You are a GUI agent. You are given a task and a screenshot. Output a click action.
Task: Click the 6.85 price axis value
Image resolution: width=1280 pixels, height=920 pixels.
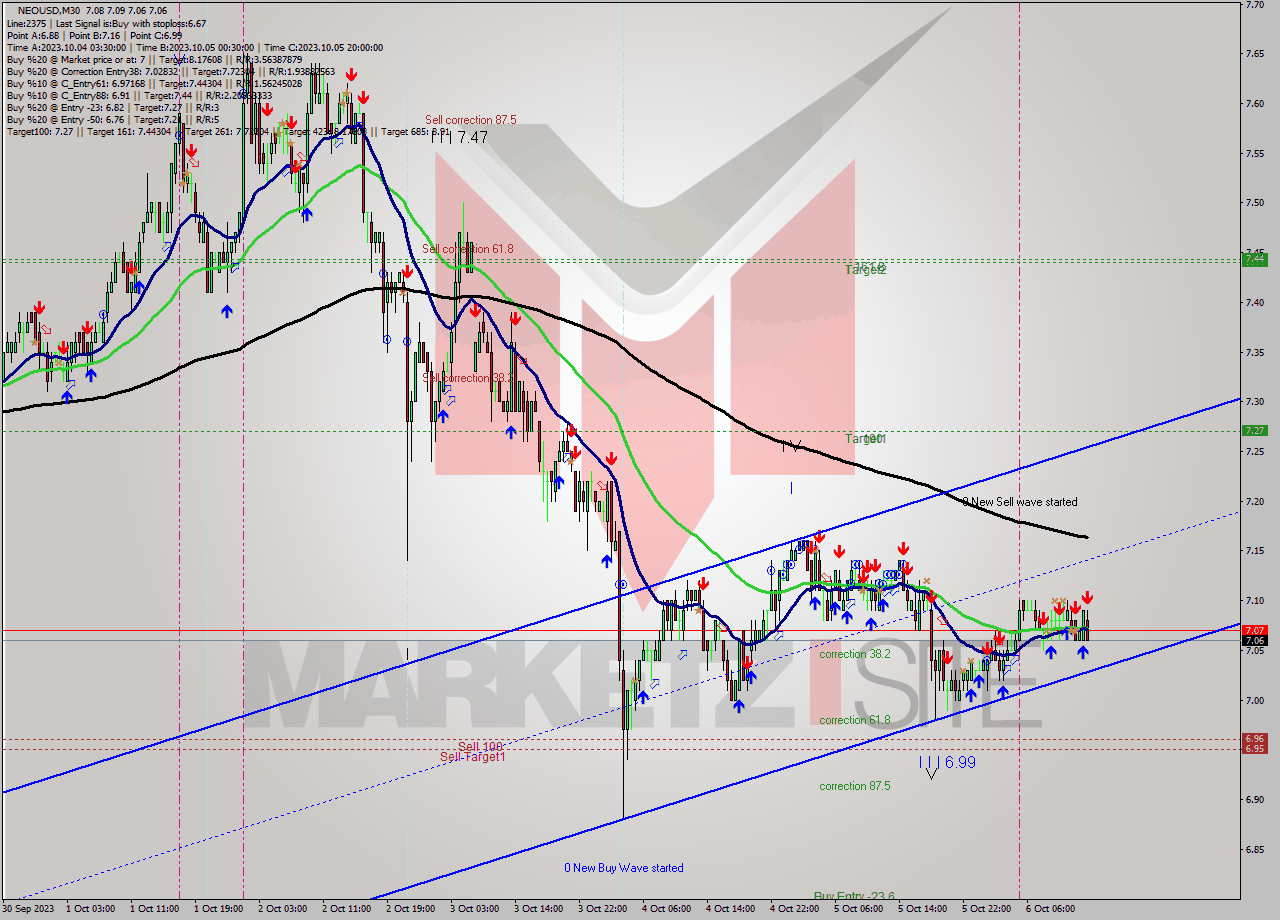1254,849
